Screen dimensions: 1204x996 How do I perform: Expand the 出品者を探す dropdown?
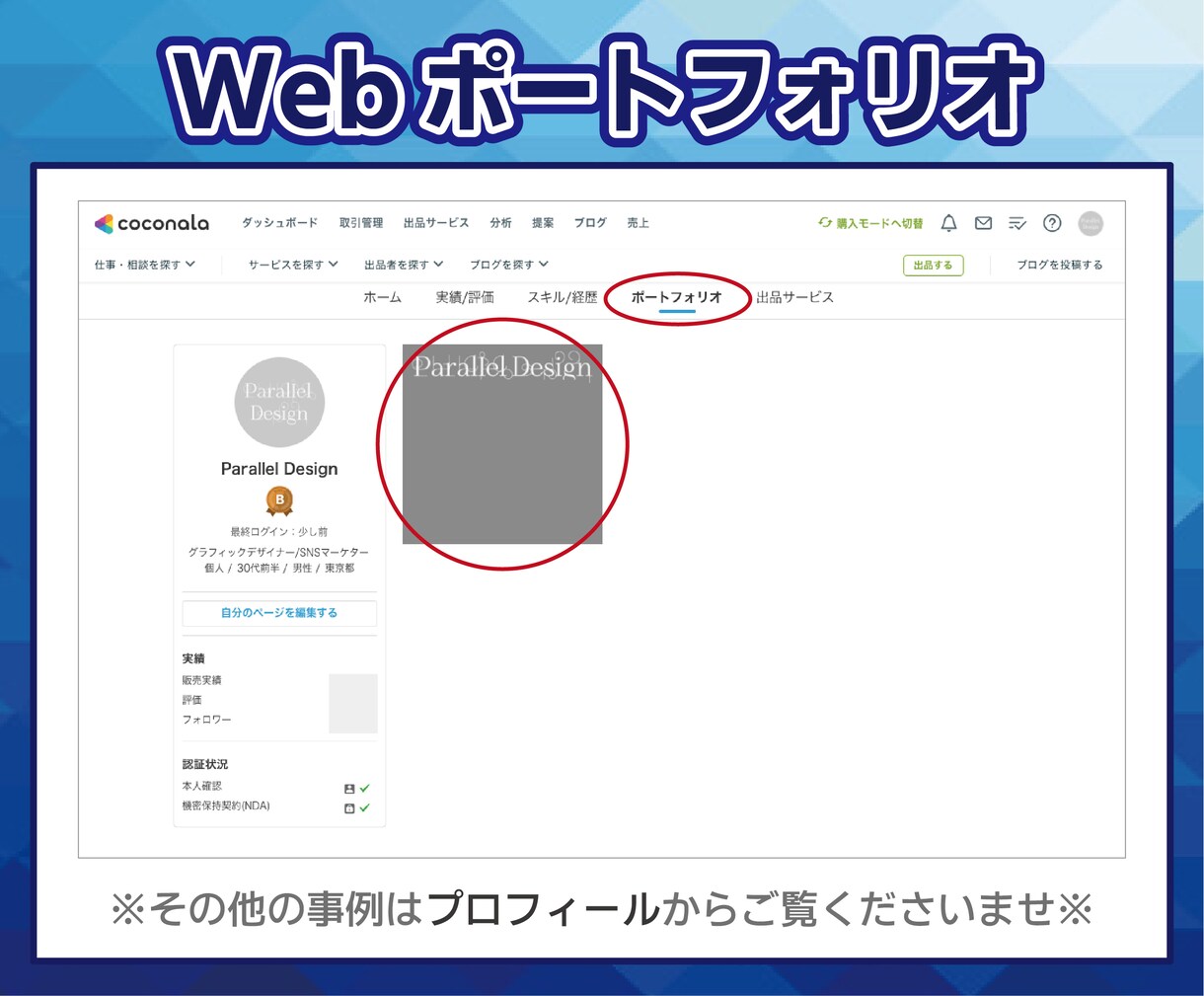pos(404,265)
